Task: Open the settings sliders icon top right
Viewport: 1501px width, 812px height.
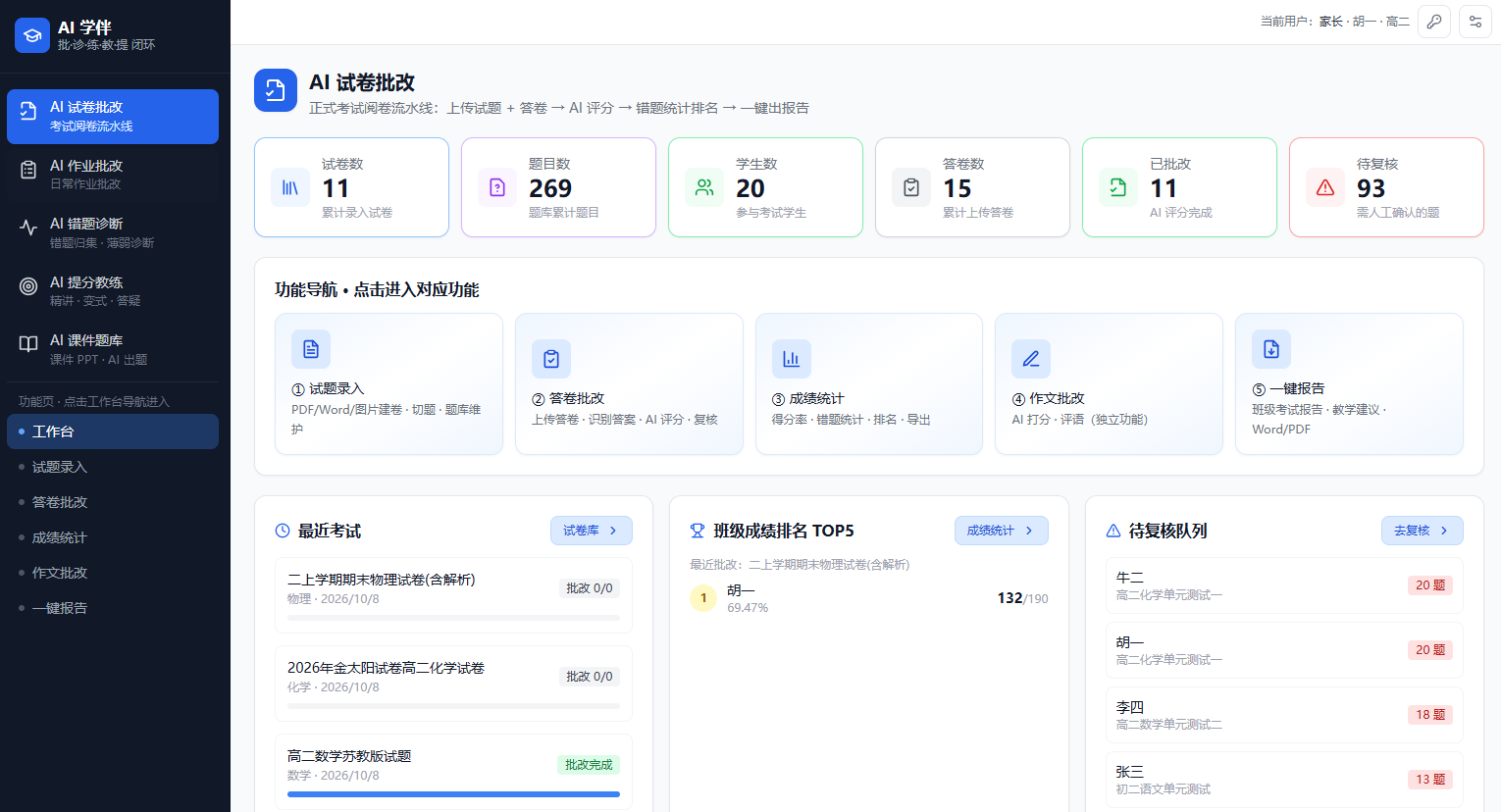Action: (x=1475, y=22)
